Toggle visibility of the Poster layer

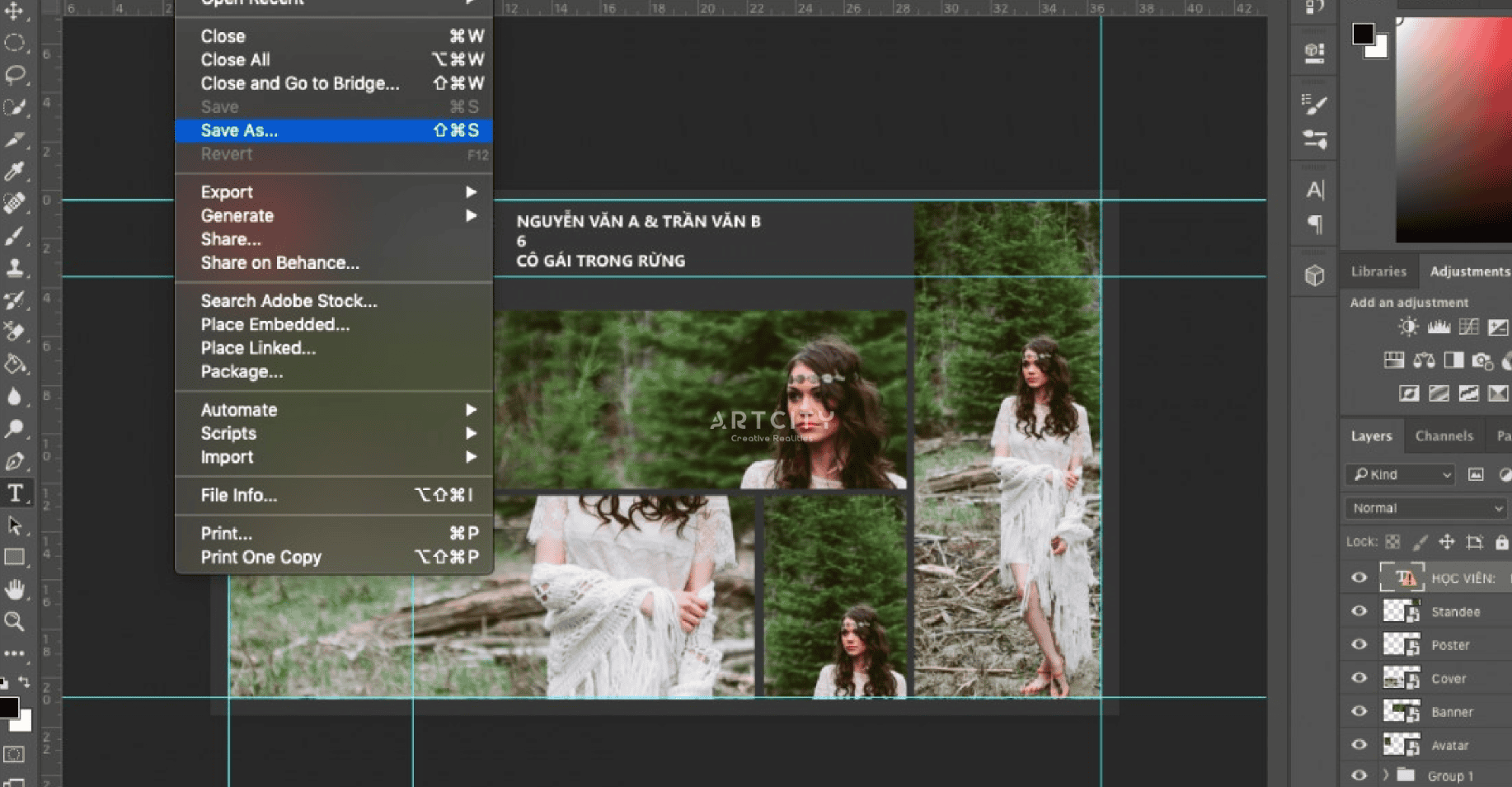(1359, 644)
